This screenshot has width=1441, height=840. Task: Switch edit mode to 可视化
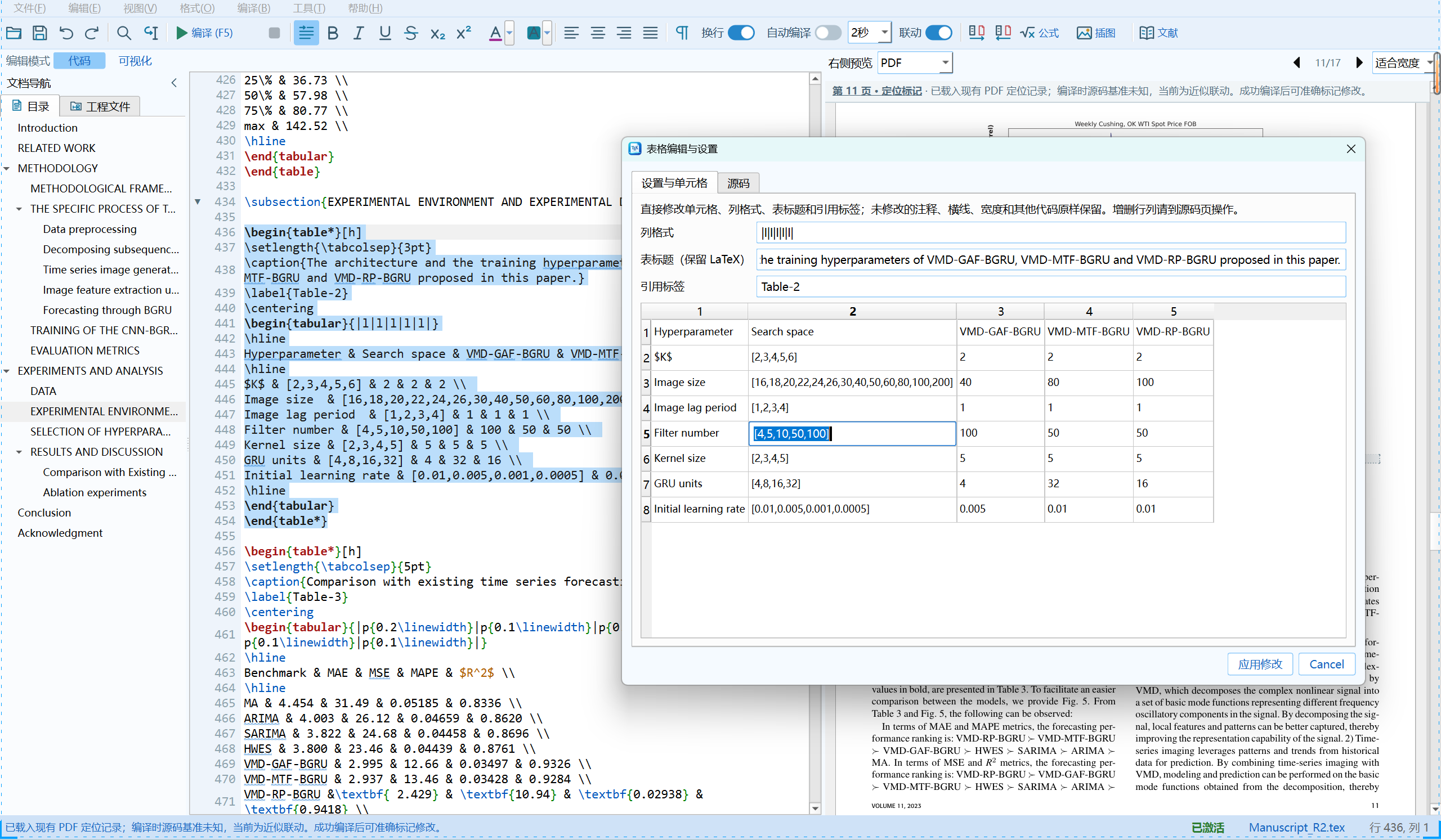click(135, 61)
